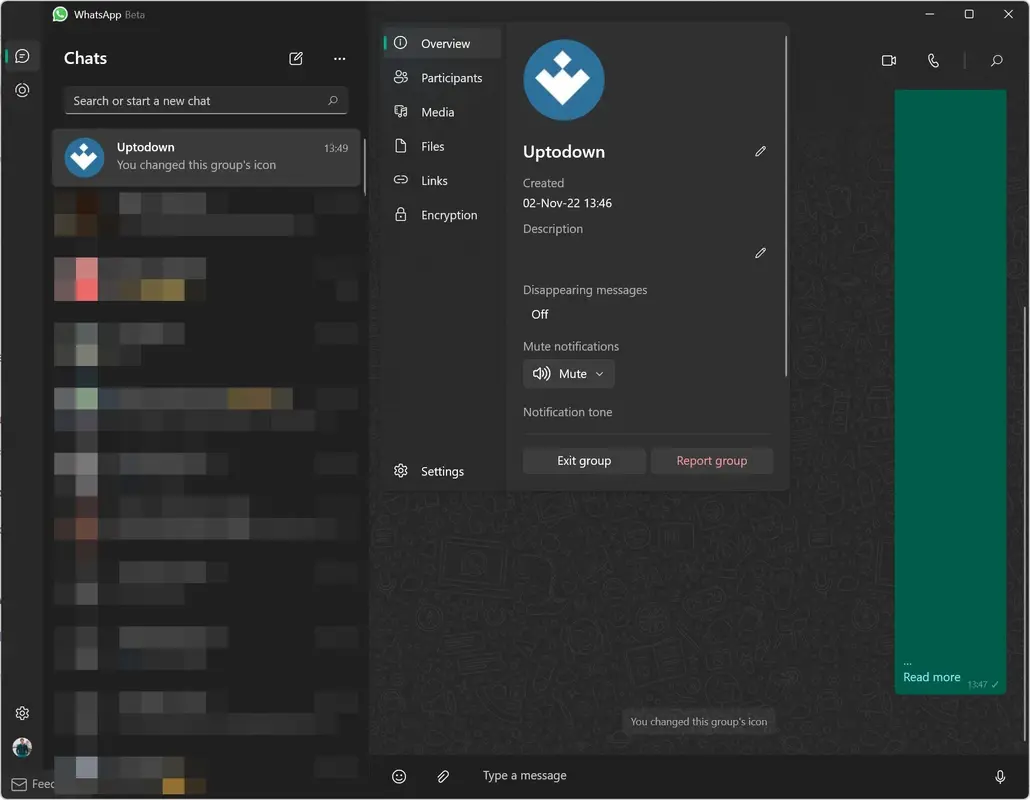Select the Status icon in the sidebar

pos(22,90)
